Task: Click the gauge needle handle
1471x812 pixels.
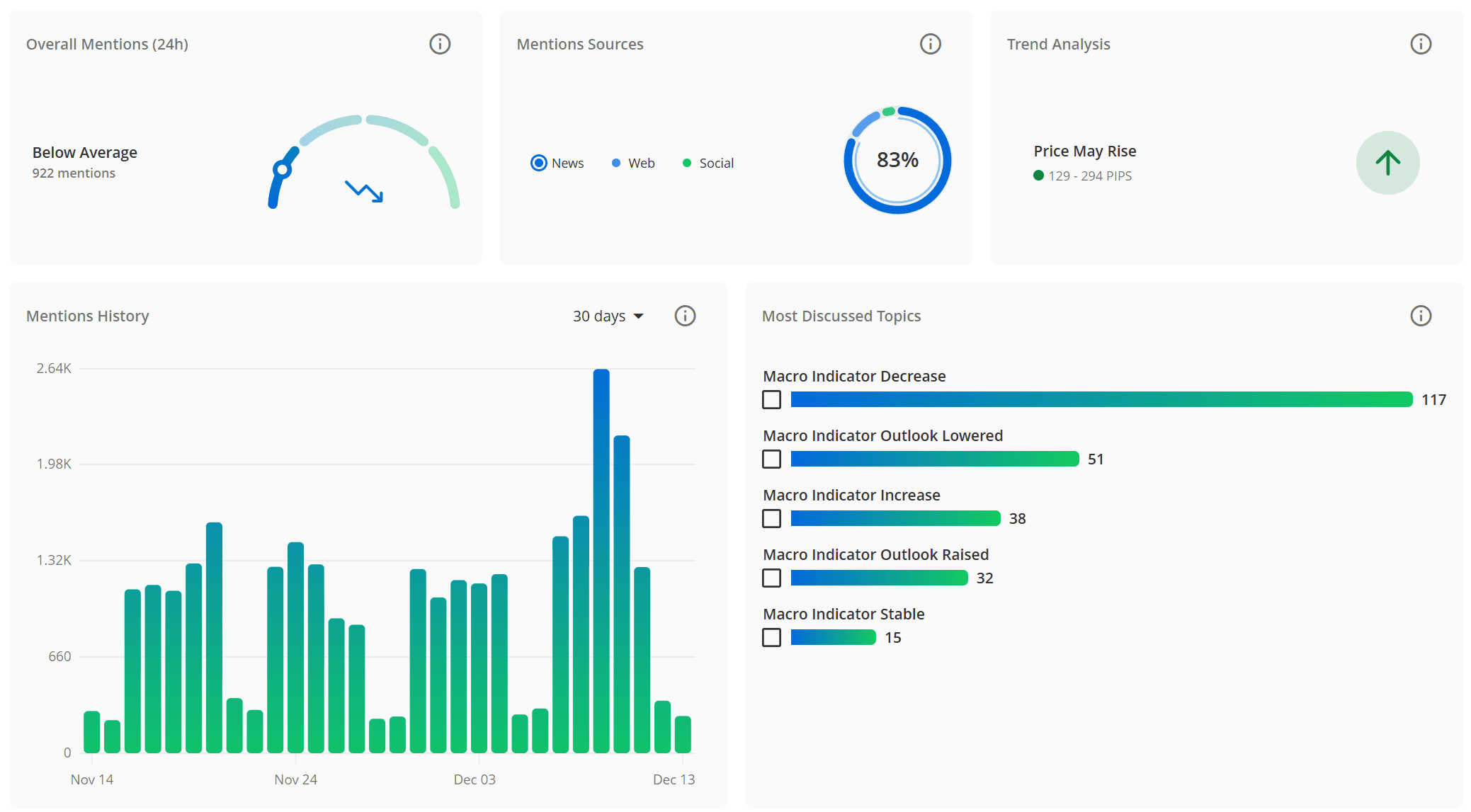Action: 283,169
